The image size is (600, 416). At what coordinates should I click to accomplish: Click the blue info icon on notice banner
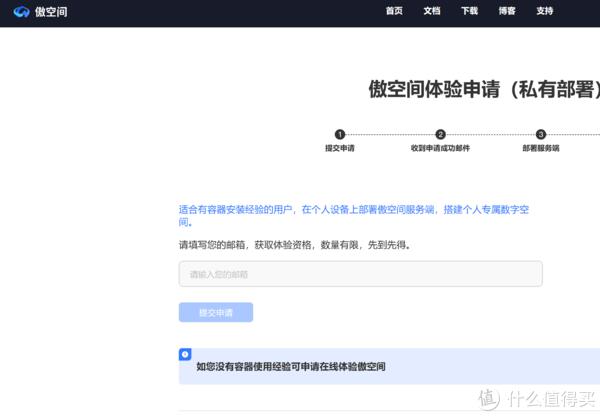tap(185, 354)
